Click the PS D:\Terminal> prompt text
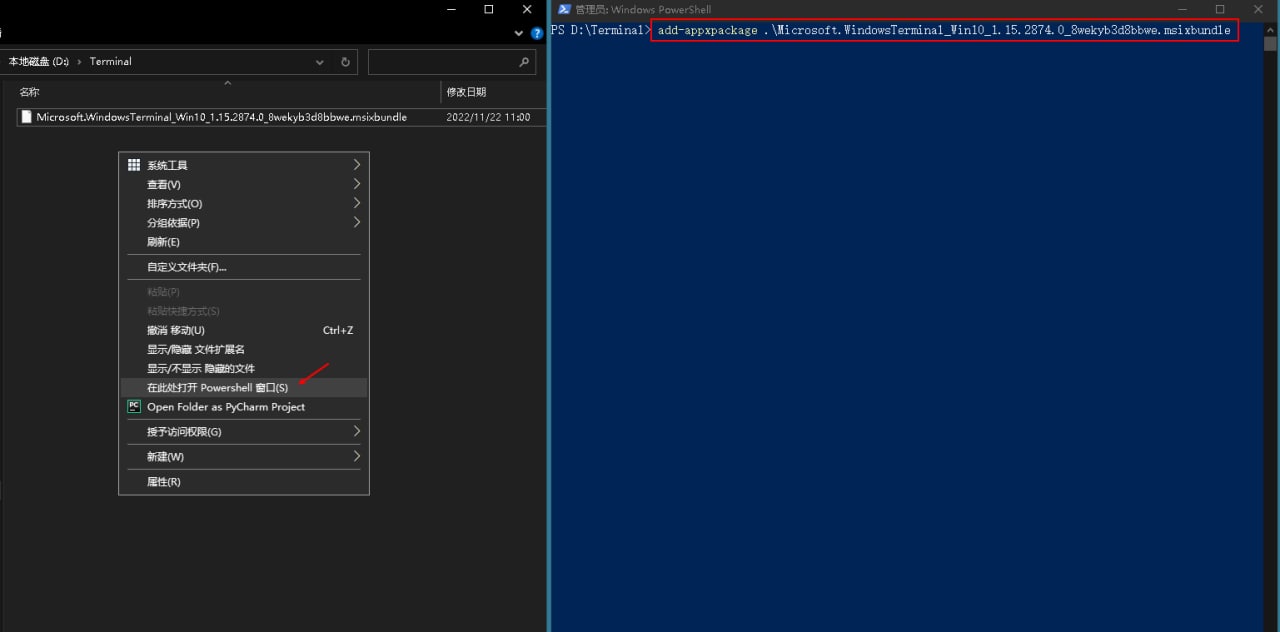1280x632 pixels. click(600, 30)
